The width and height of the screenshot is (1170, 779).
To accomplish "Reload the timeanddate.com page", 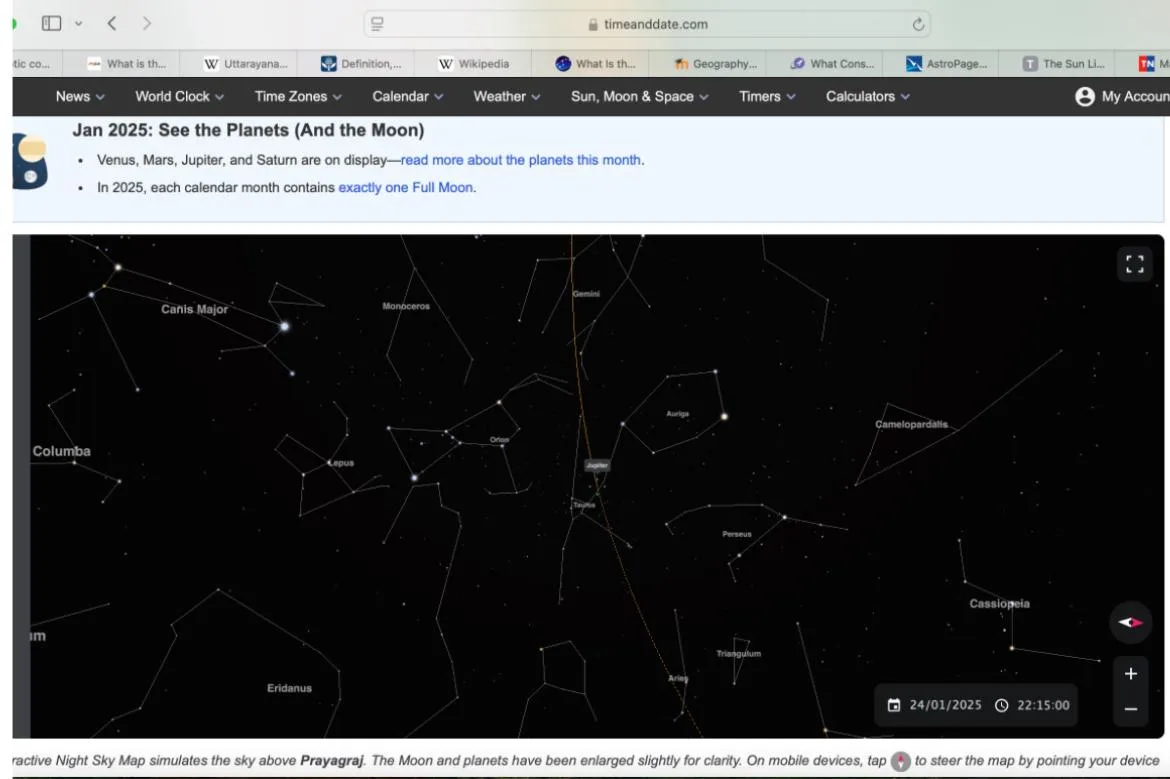I will click(918, 24).
